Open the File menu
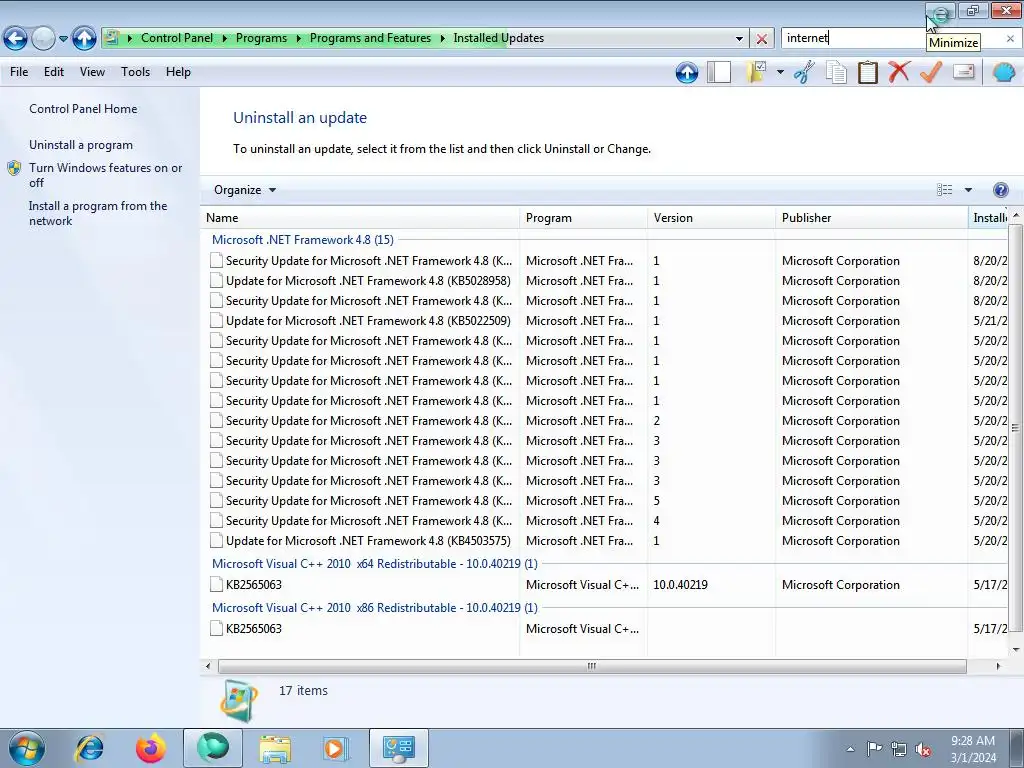1024x768 pixels. 19,72
